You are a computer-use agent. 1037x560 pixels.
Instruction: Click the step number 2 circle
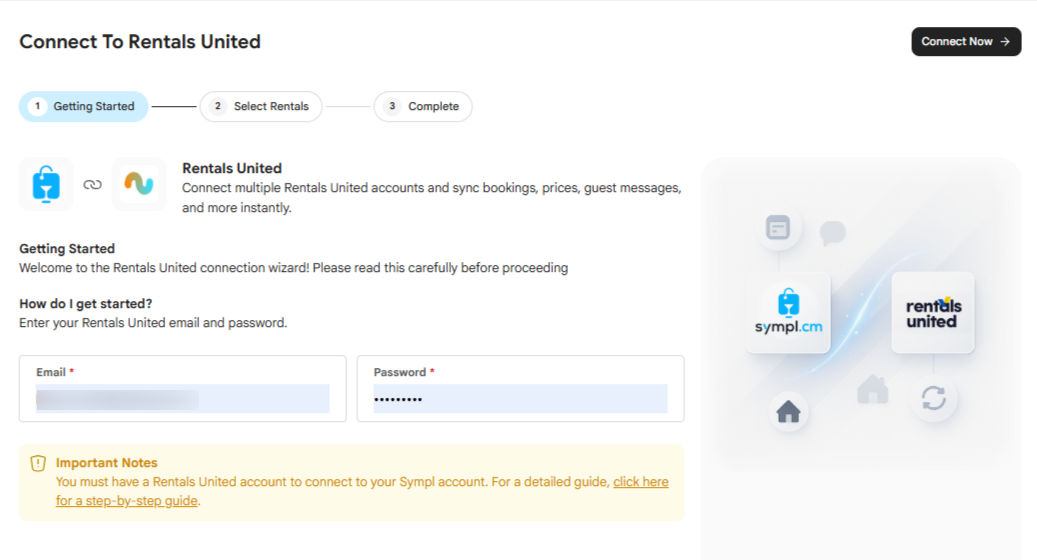[218, 106]
